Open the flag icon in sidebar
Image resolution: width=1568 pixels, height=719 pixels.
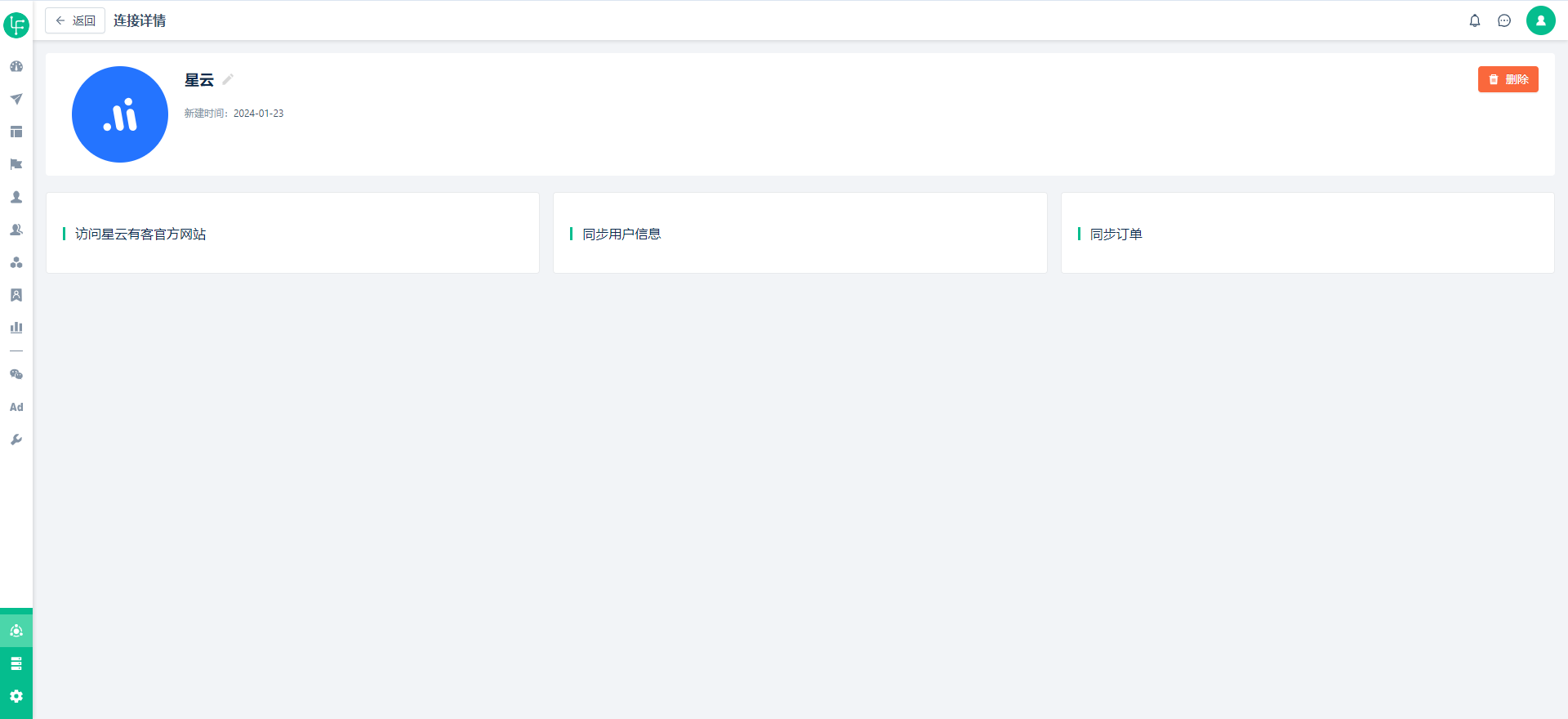click(x=16, y=164)
